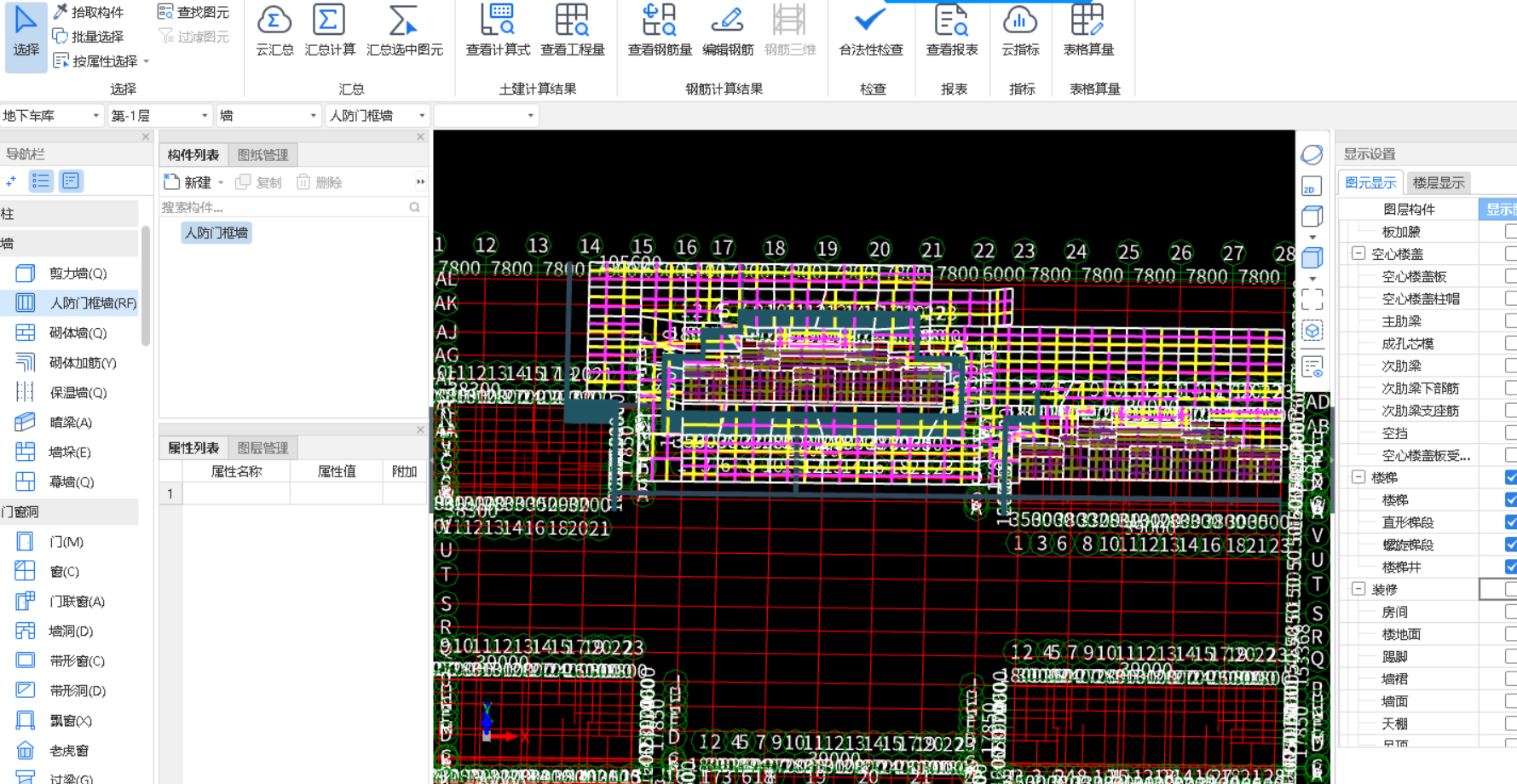Open 查看钢筋量 rebar quantity view
This screenshot has height=784, width=1517.
[660, 32]
